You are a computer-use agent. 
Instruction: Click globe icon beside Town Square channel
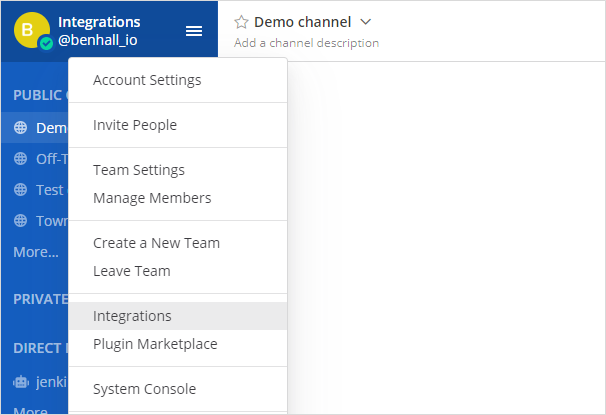[20, 221]
